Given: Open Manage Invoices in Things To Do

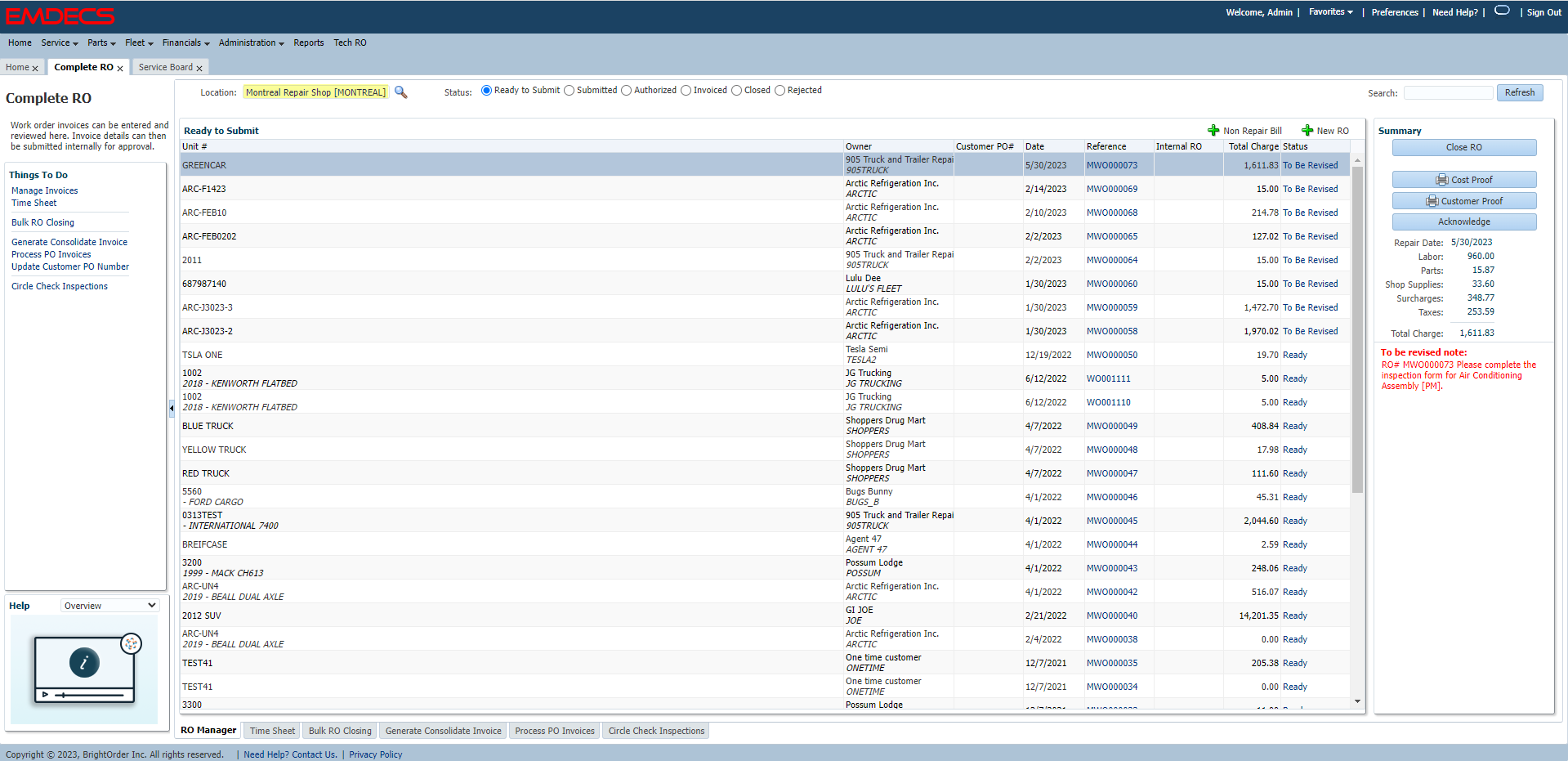Looking at the screenshot, I should click(x=45, y=190).
